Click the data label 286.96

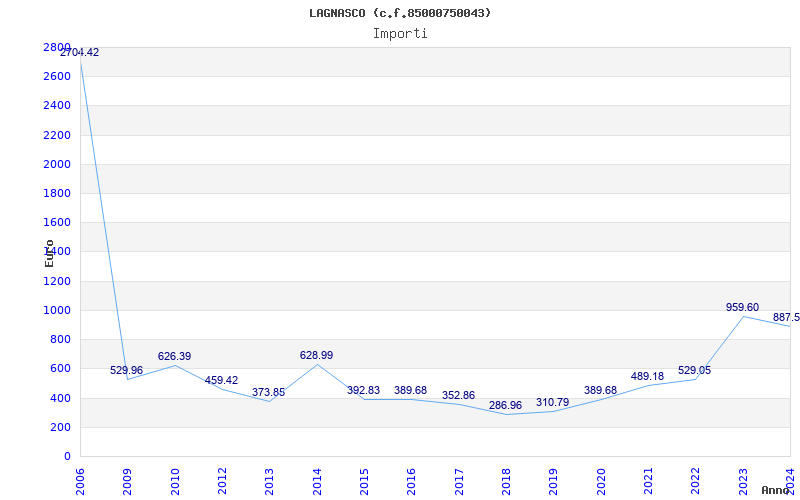[x=505, y=405]
